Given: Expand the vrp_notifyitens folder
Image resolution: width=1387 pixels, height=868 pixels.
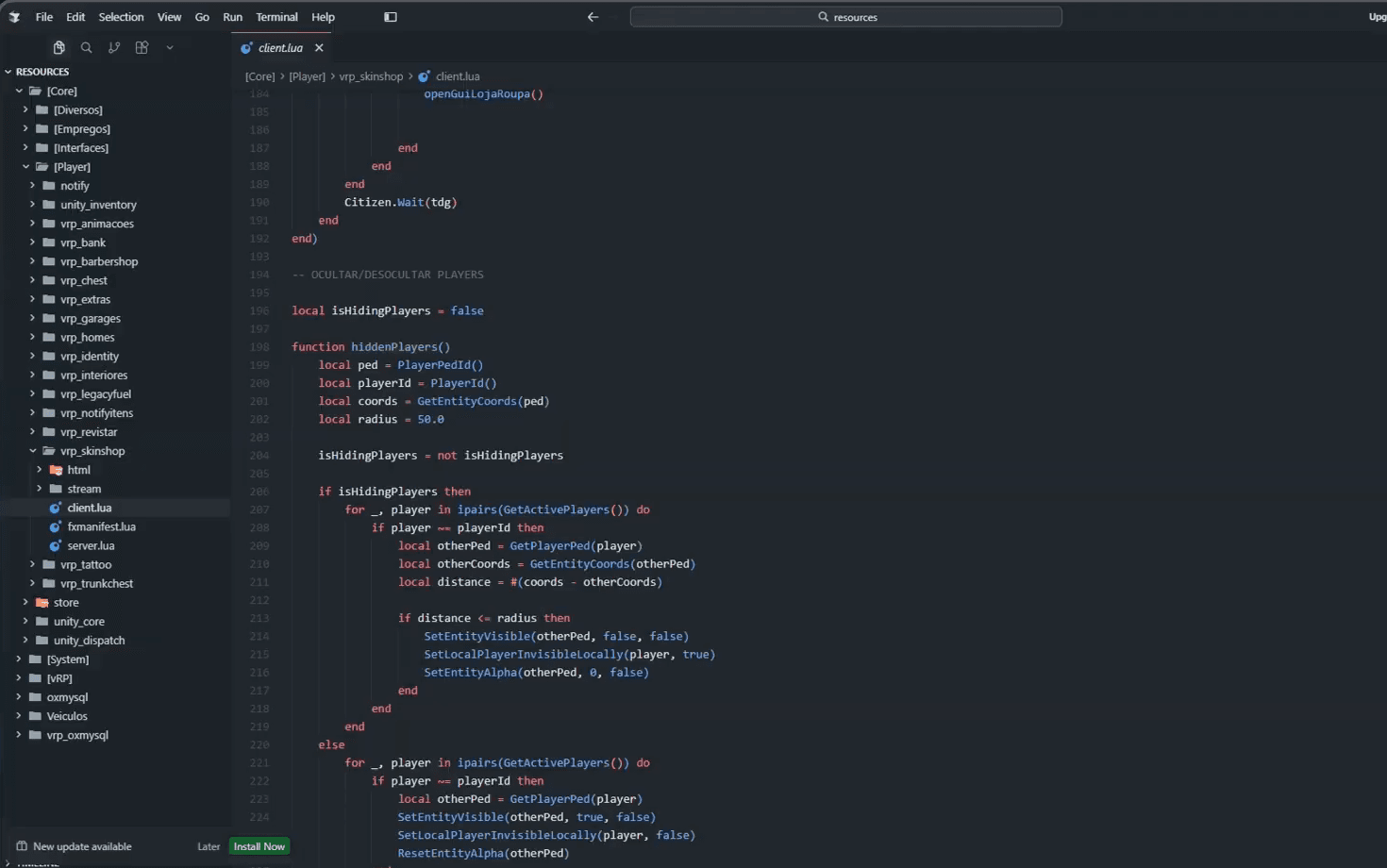Looking at the screenshot, I should click(x=115, y=412).
